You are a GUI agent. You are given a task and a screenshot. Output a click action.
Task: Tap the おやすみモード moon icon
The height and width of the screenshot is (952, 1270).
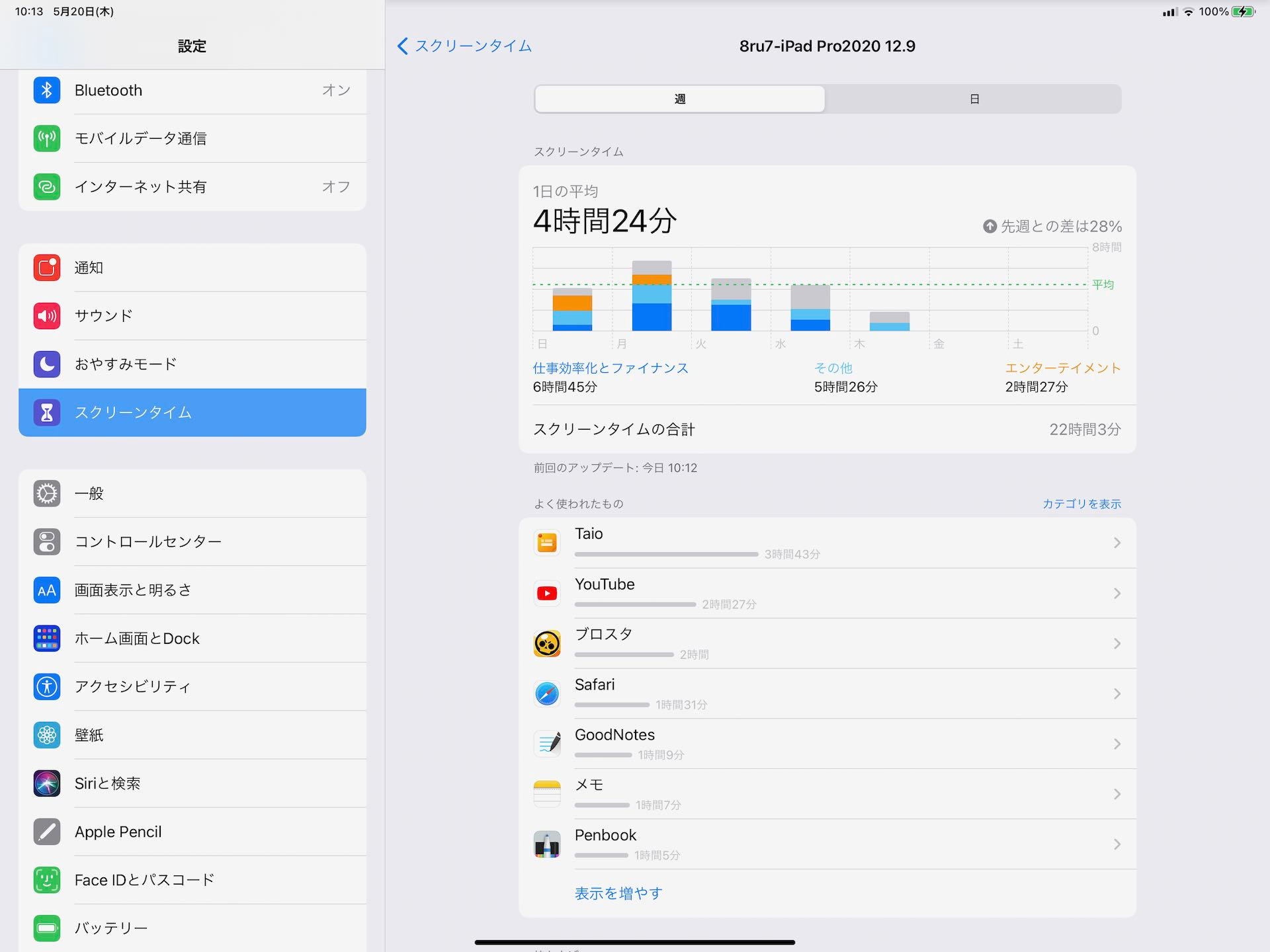47,364
